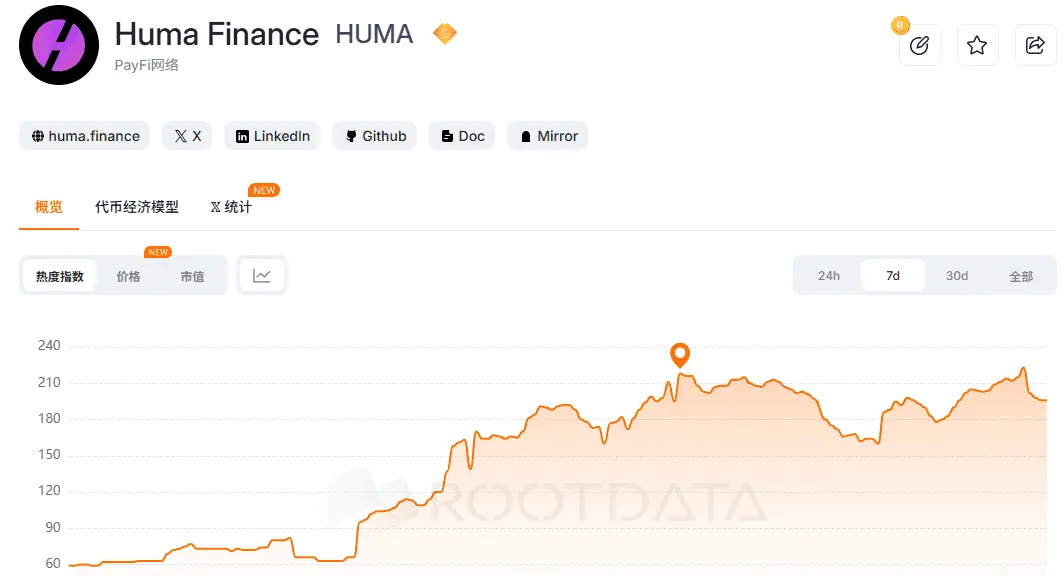Click the orange peak marker on the chart

click(680, 355)
